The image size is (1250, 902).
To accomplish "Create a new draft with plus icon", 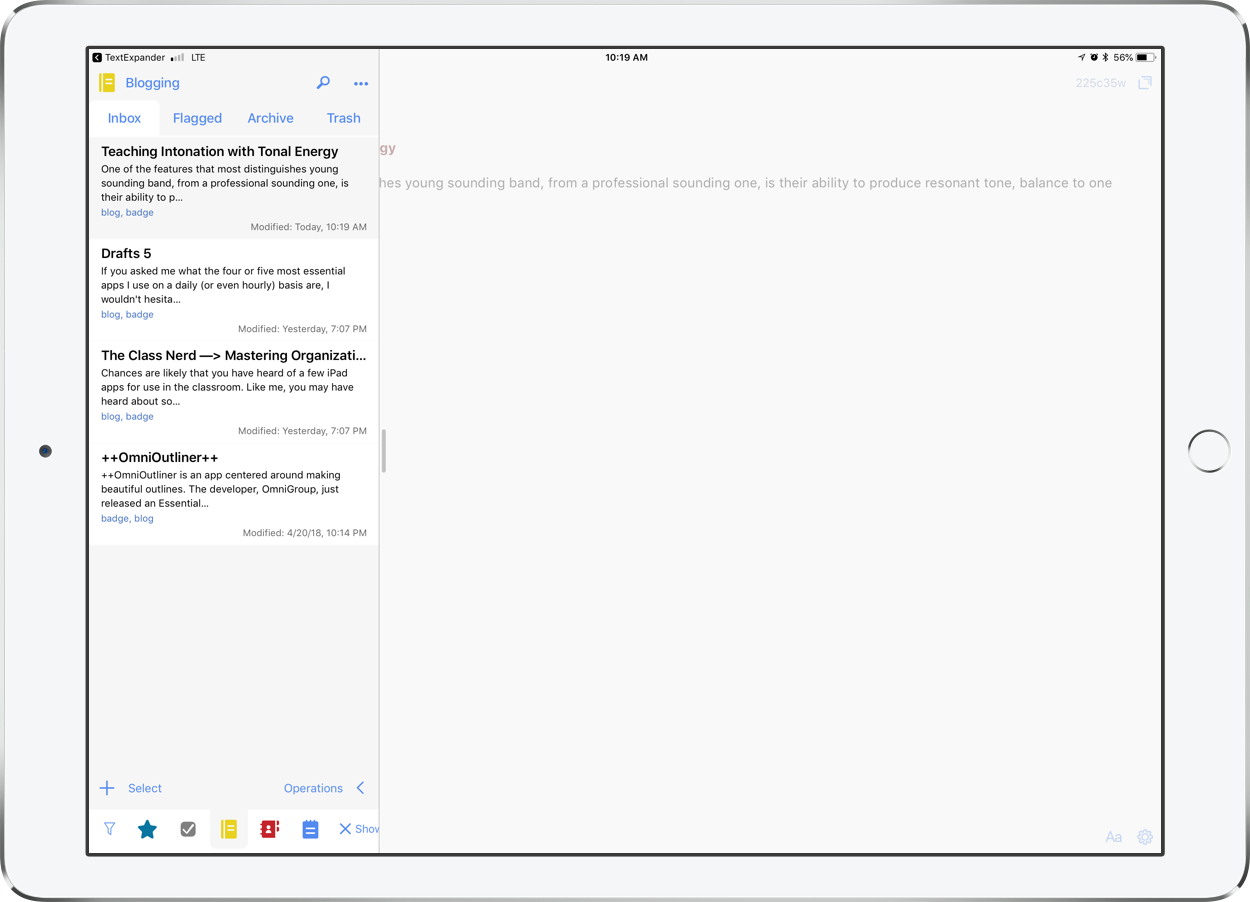I will point(107,788).
